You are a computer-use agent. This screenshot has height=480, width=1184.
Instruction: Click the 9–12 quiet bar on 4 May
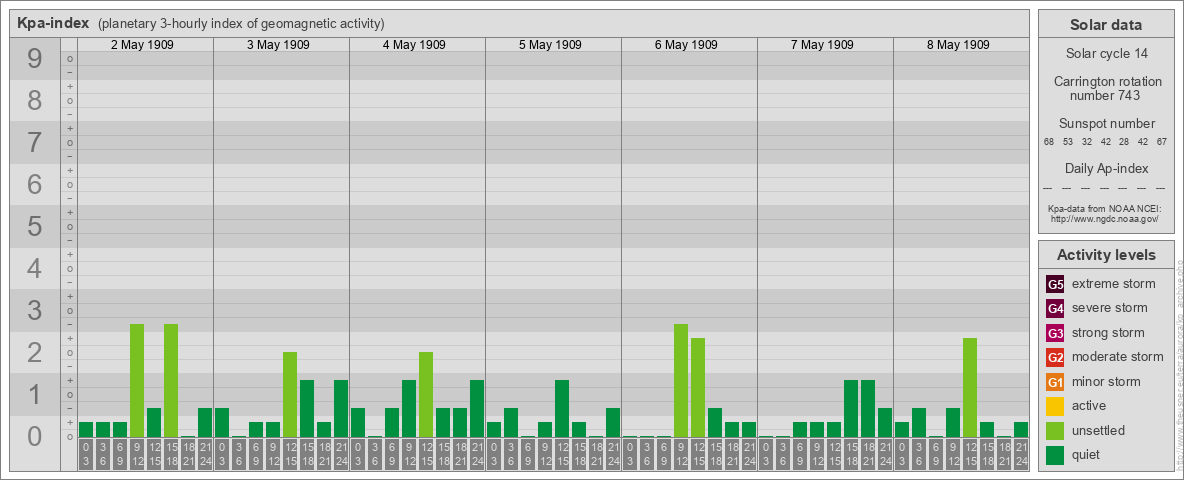pos(409,408)
